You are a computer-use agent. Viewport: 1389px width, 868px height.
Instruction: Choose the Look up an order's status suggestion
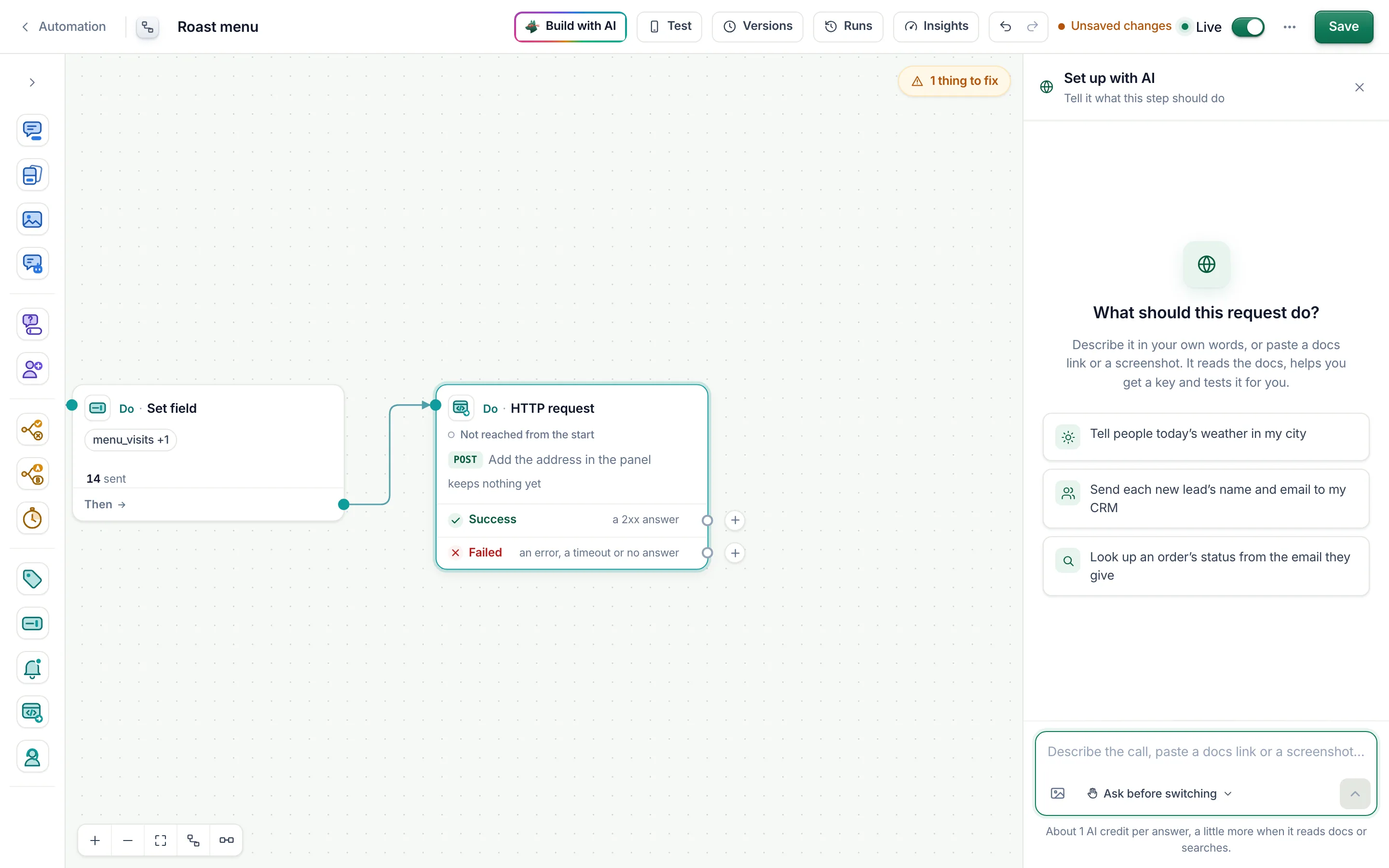[x=1205, y=566]
